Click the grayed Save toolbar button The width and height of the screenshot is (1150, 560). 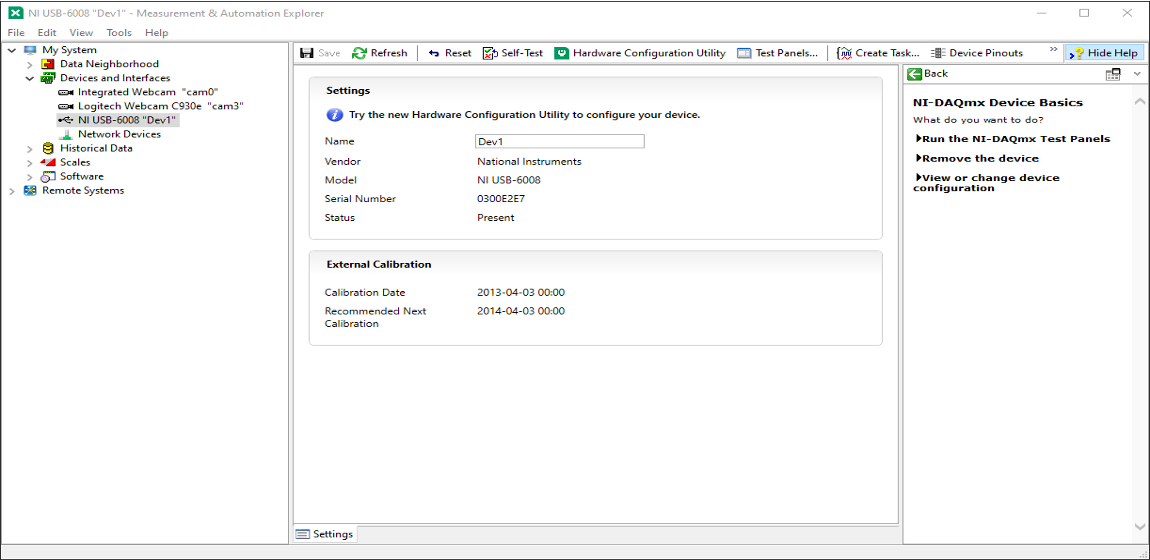coord(321,53)
